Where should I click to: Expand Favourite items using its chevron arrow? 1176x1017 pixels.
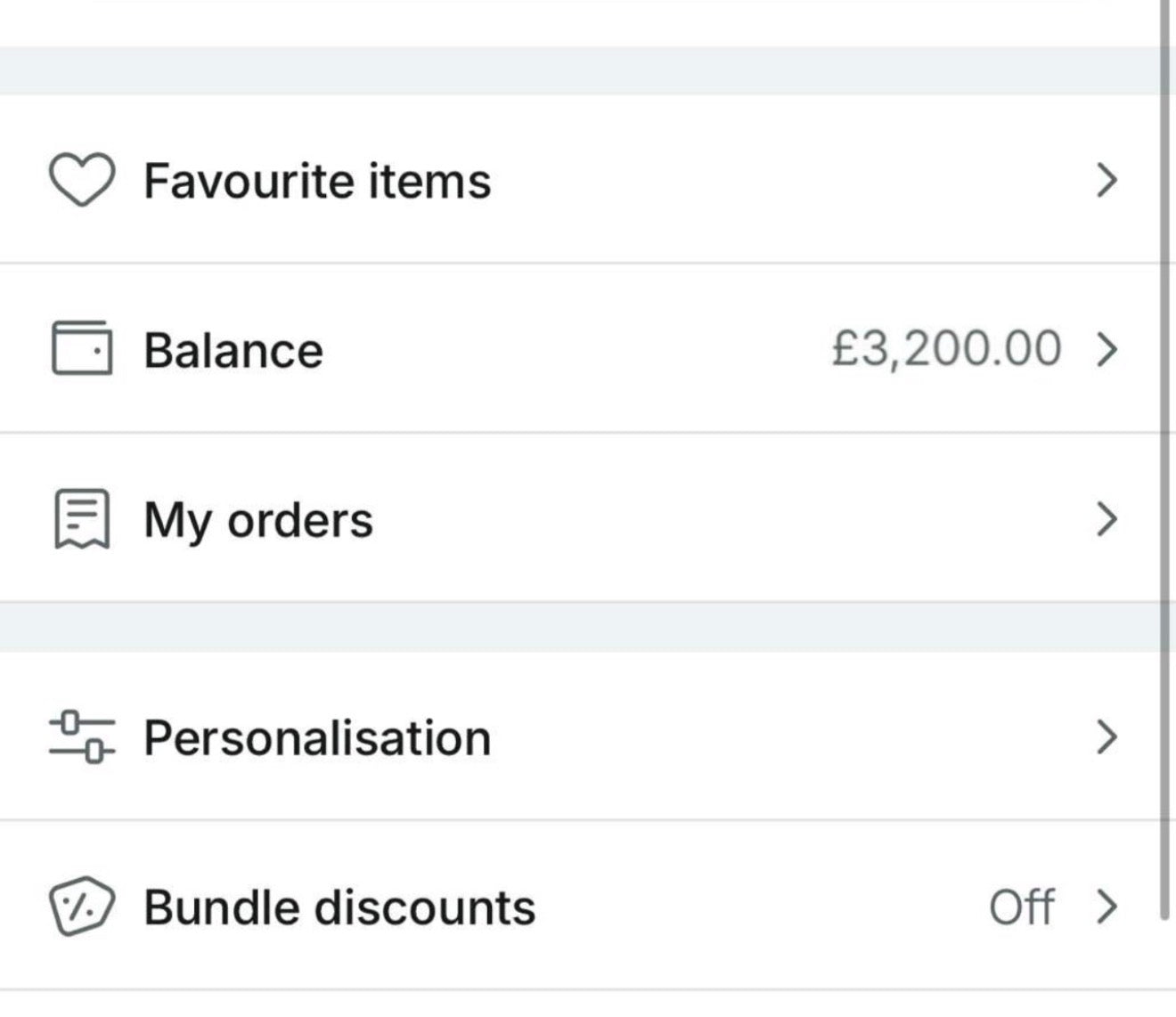point(1106,180)
